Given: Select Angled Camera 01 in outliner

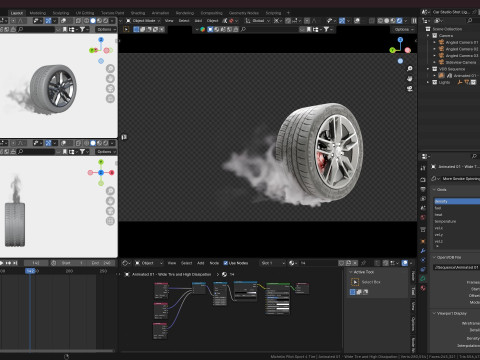Looking at the screenshot, I should coord(461,42).
